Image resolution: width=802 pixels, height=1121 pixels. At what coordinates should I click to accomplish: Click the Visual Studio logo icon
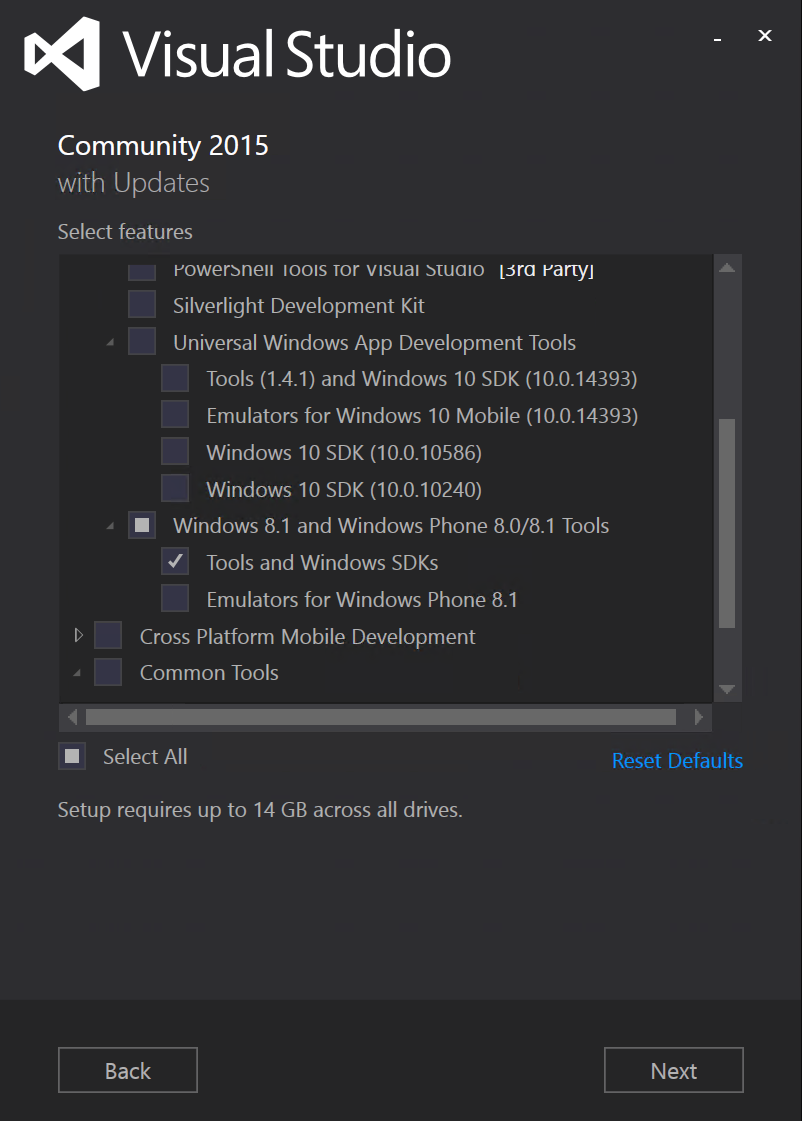pos(61,54)
